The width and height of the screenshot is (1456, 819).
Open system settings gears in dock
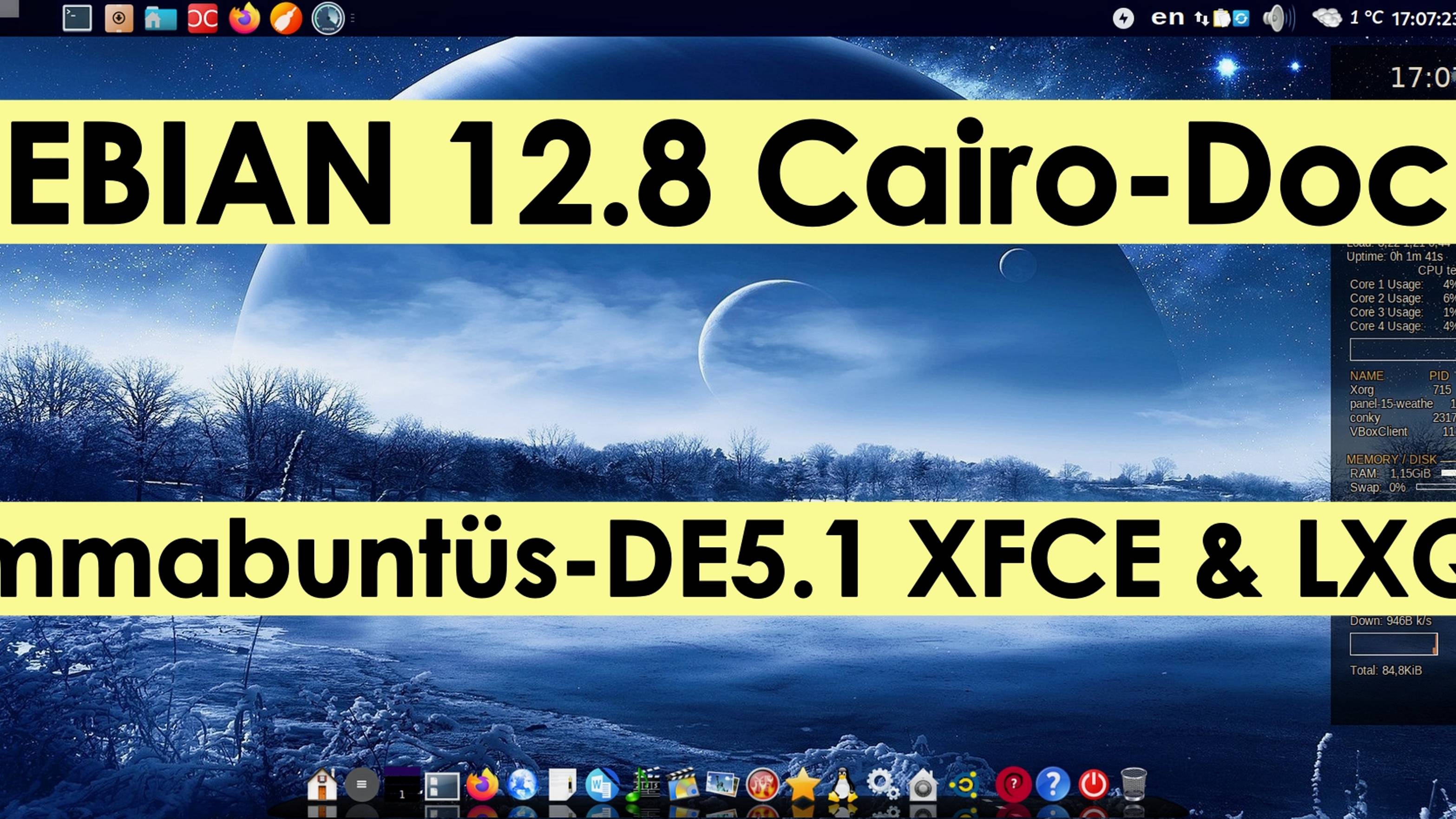(x=883, y=785)
